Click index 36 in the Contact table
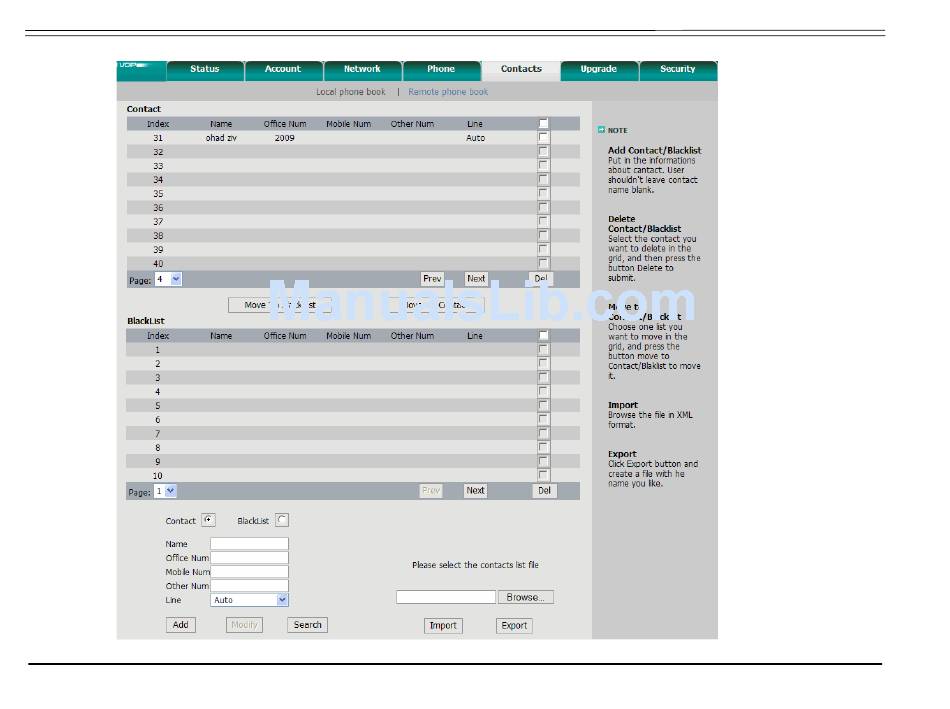 (x=158, y=208)
